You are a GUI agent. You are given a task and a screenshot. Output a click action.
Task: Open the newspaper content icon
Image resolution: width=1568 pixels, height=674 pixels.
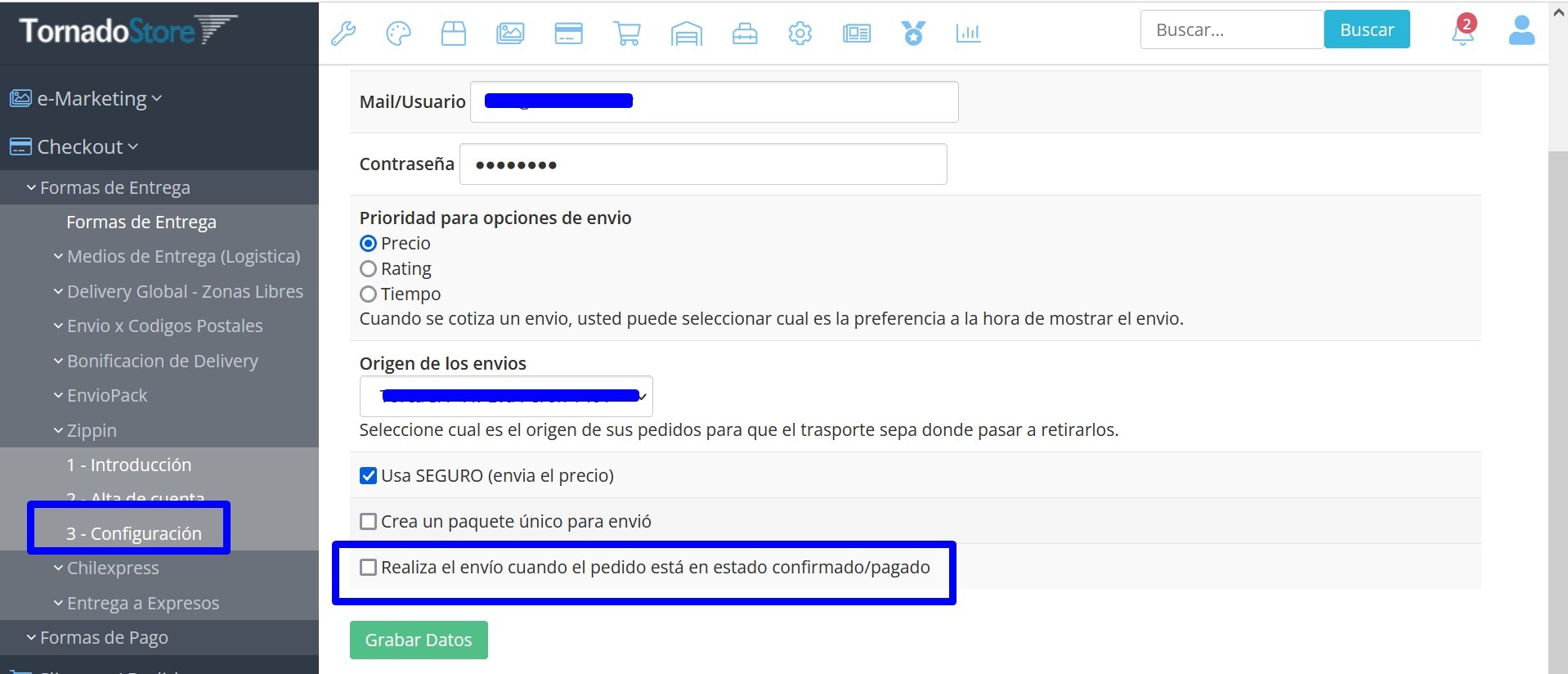point(857,34)
